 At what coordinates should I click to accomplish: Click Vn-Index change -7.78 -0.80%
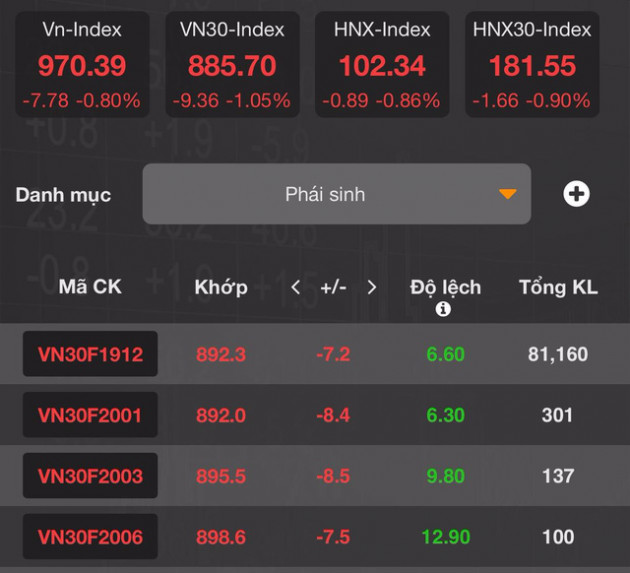82,100
